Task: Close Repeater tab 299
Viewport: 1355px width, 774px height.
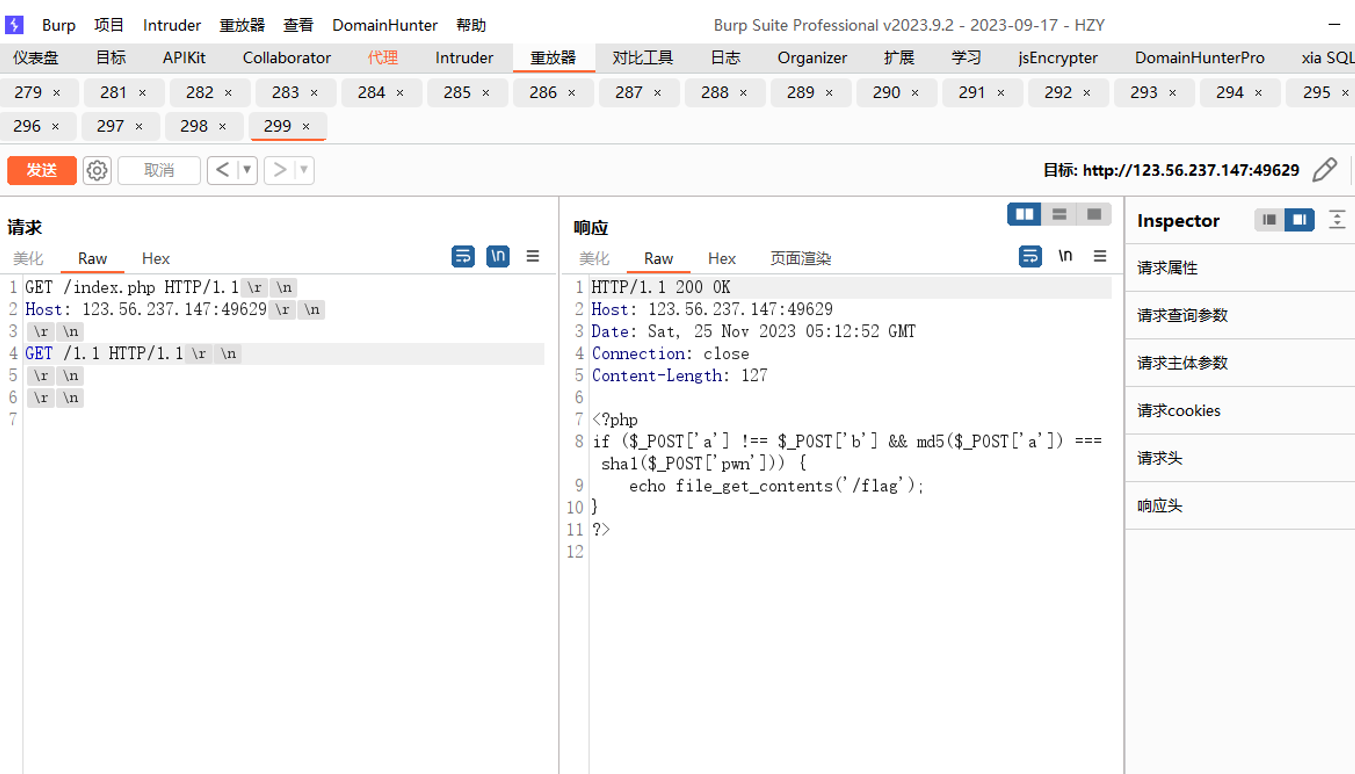Action: pyautogui.click(x=306, y=126)
